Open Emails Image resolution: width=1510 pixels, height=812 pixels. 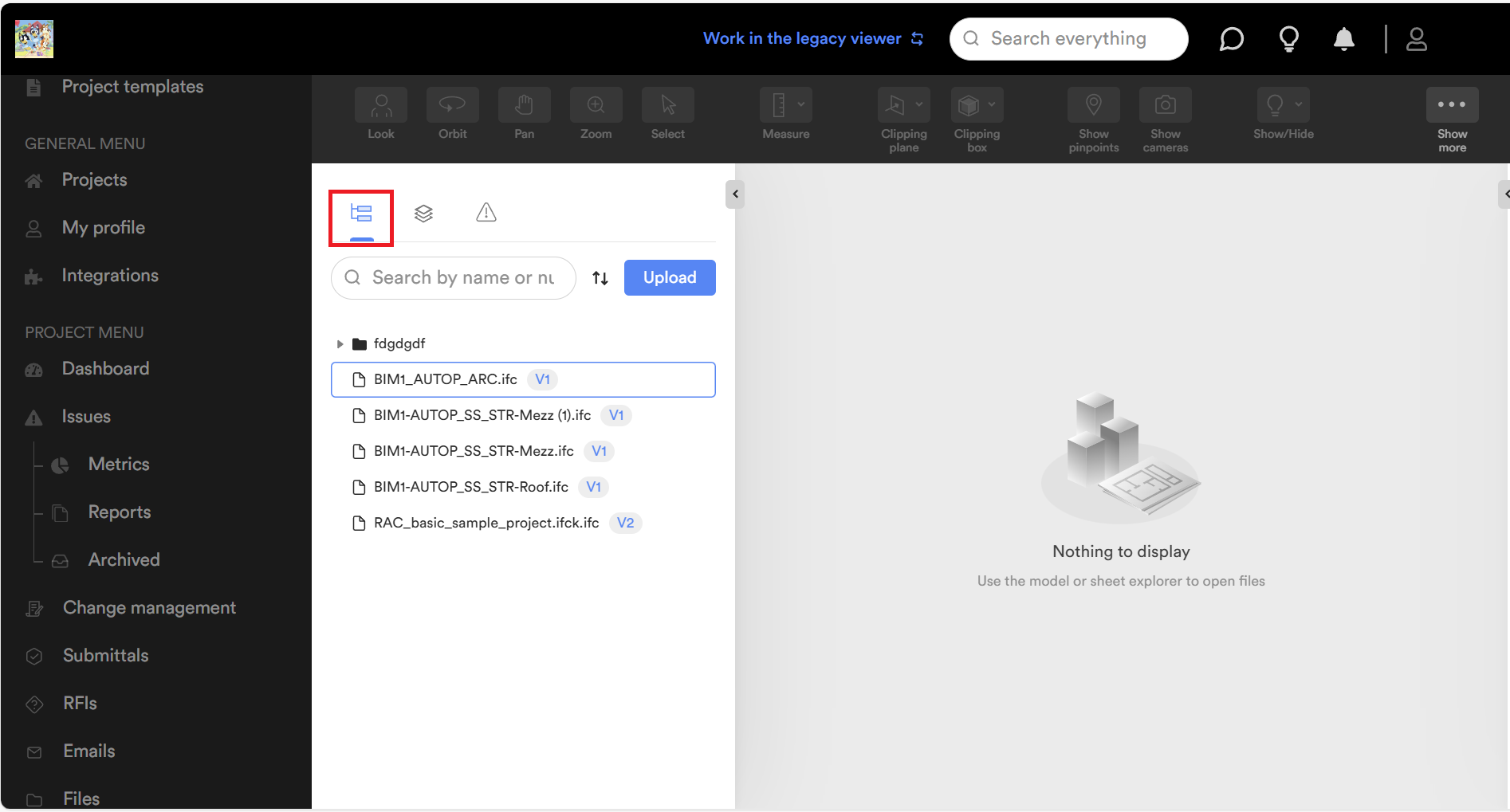88,751
